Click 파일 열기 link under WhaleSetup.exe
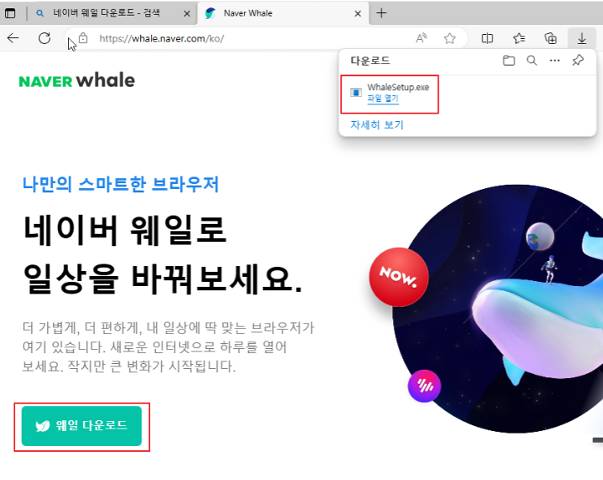This screenshot has height=480, width=603. coord(383,98)
